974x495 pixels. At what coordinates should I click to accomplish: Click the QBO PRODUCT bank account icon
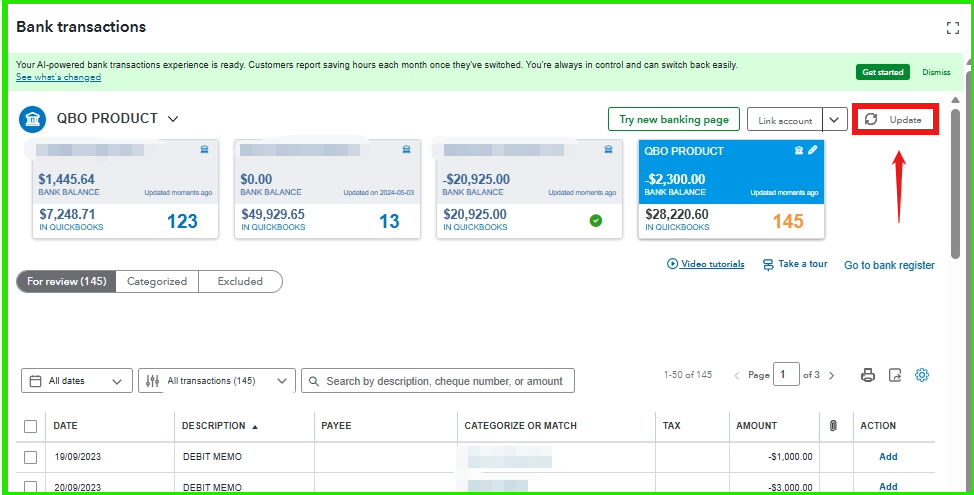[x=32, y=119]
